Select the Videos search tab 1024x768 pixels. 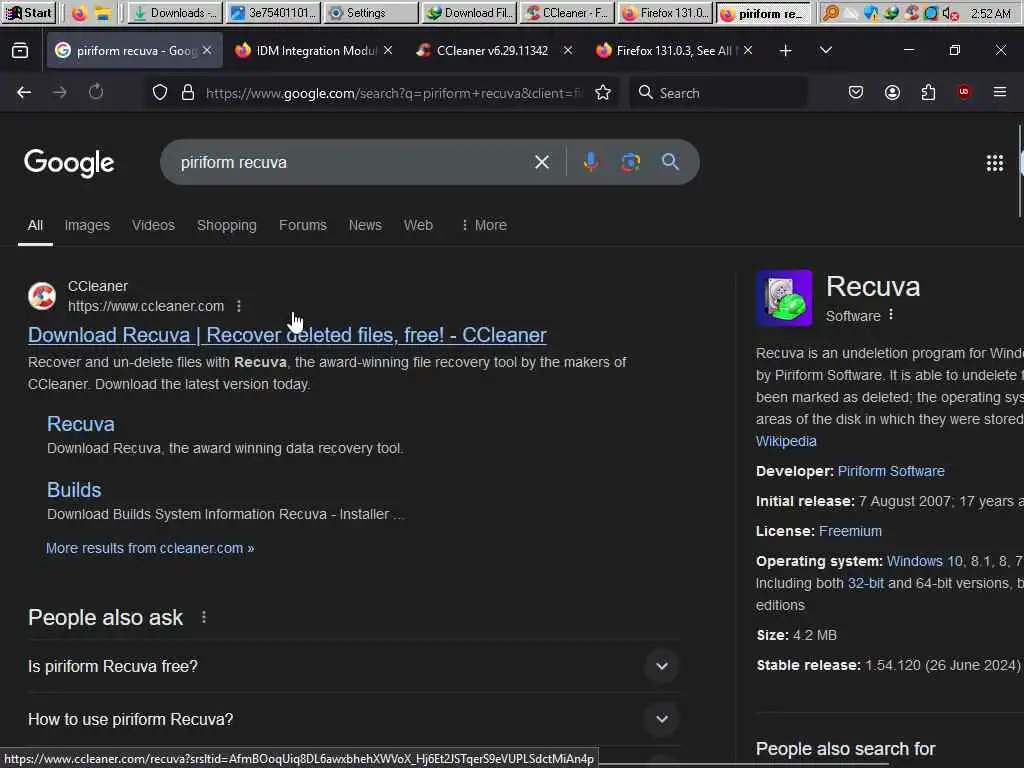tap(153, 225)
